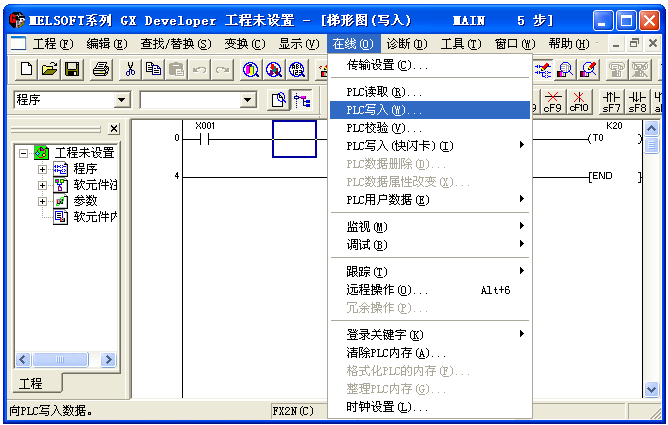Expand the 参数 tree node
The width and height of the screenshot is (668, 425).
[43, 201]
